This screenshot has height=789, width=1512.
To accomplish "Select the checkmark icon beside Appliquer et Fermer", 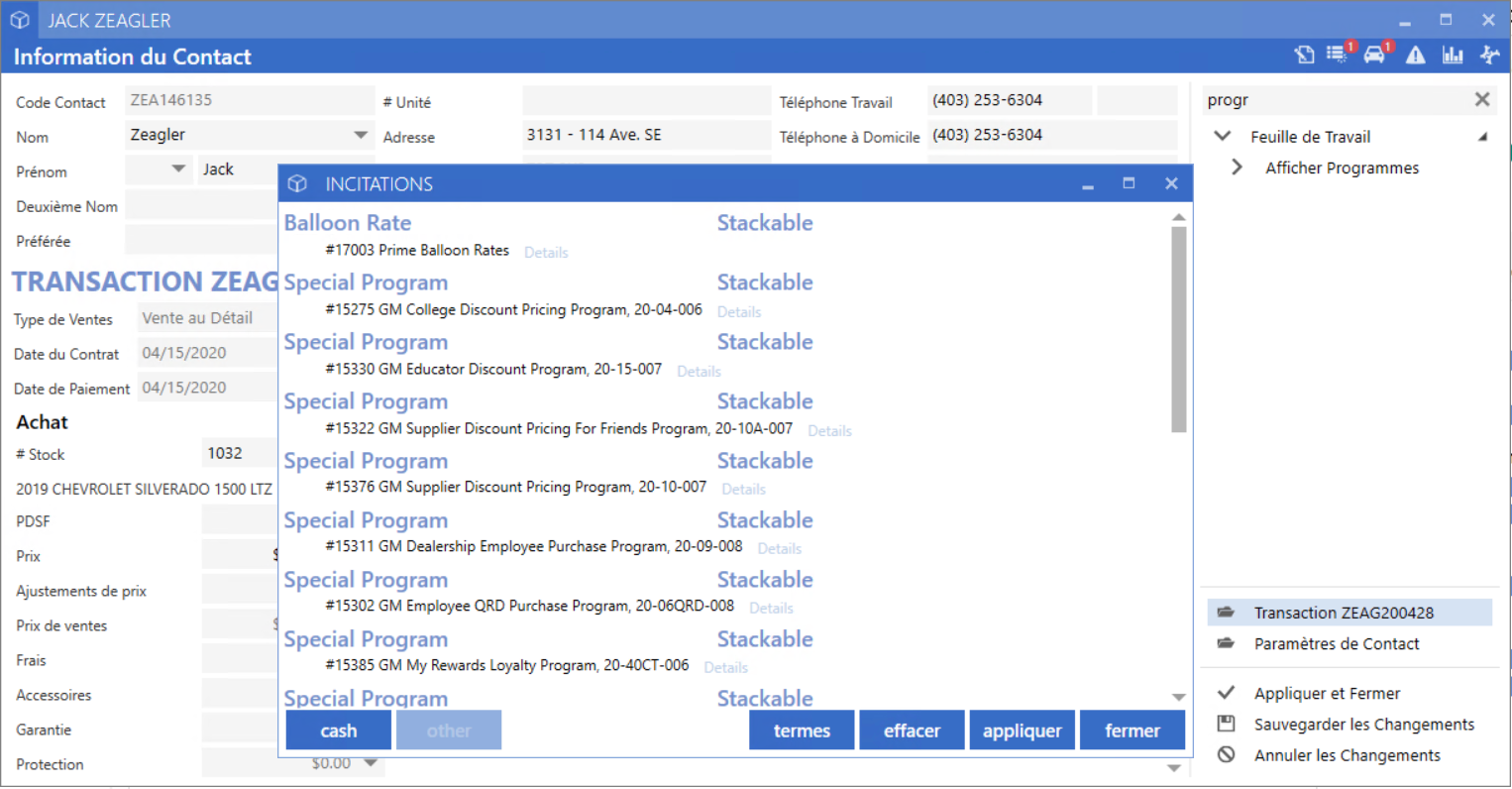I will 1226,693.
